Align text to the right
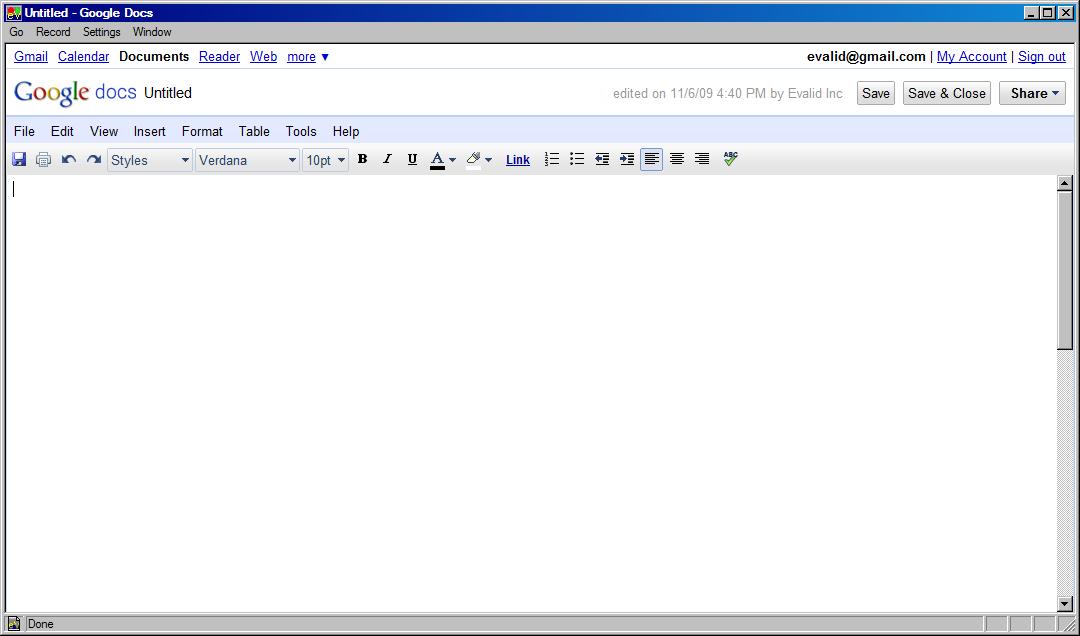 tap(702, 159)
